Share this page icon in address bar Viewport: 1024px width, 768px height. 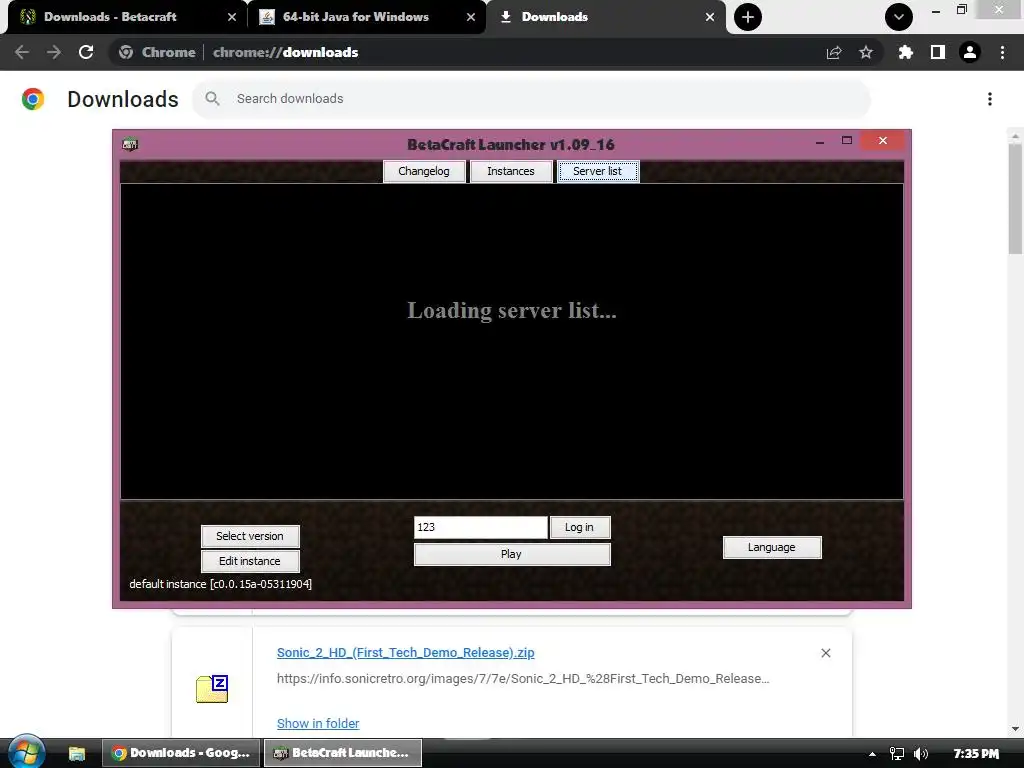(x=834, y=52)
